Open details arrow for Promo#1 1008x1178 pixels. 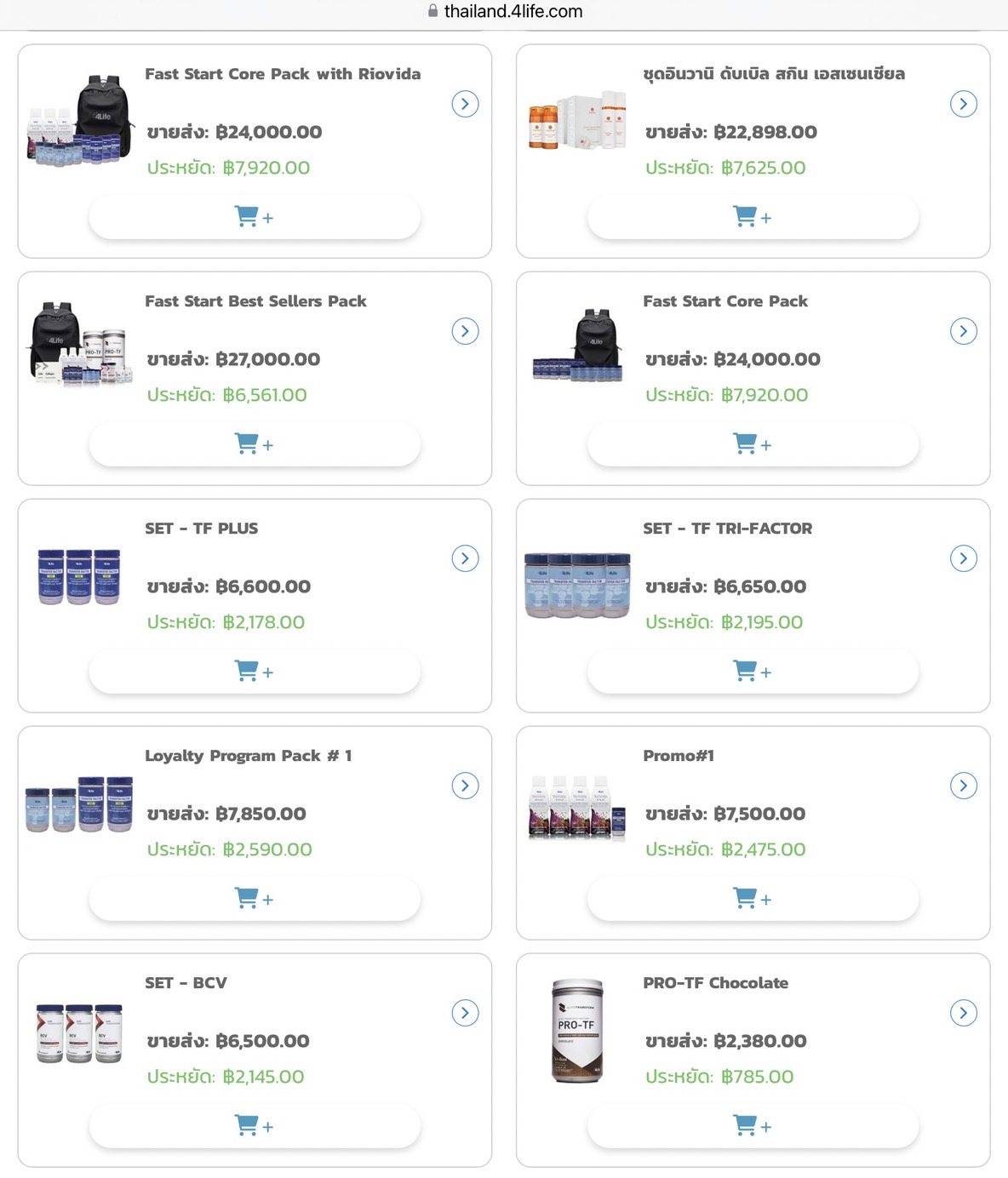963,786
